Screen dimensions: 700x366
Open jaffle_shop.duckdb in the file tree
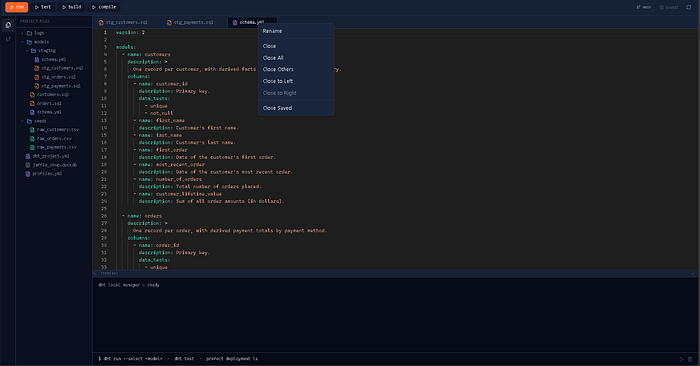55,165
